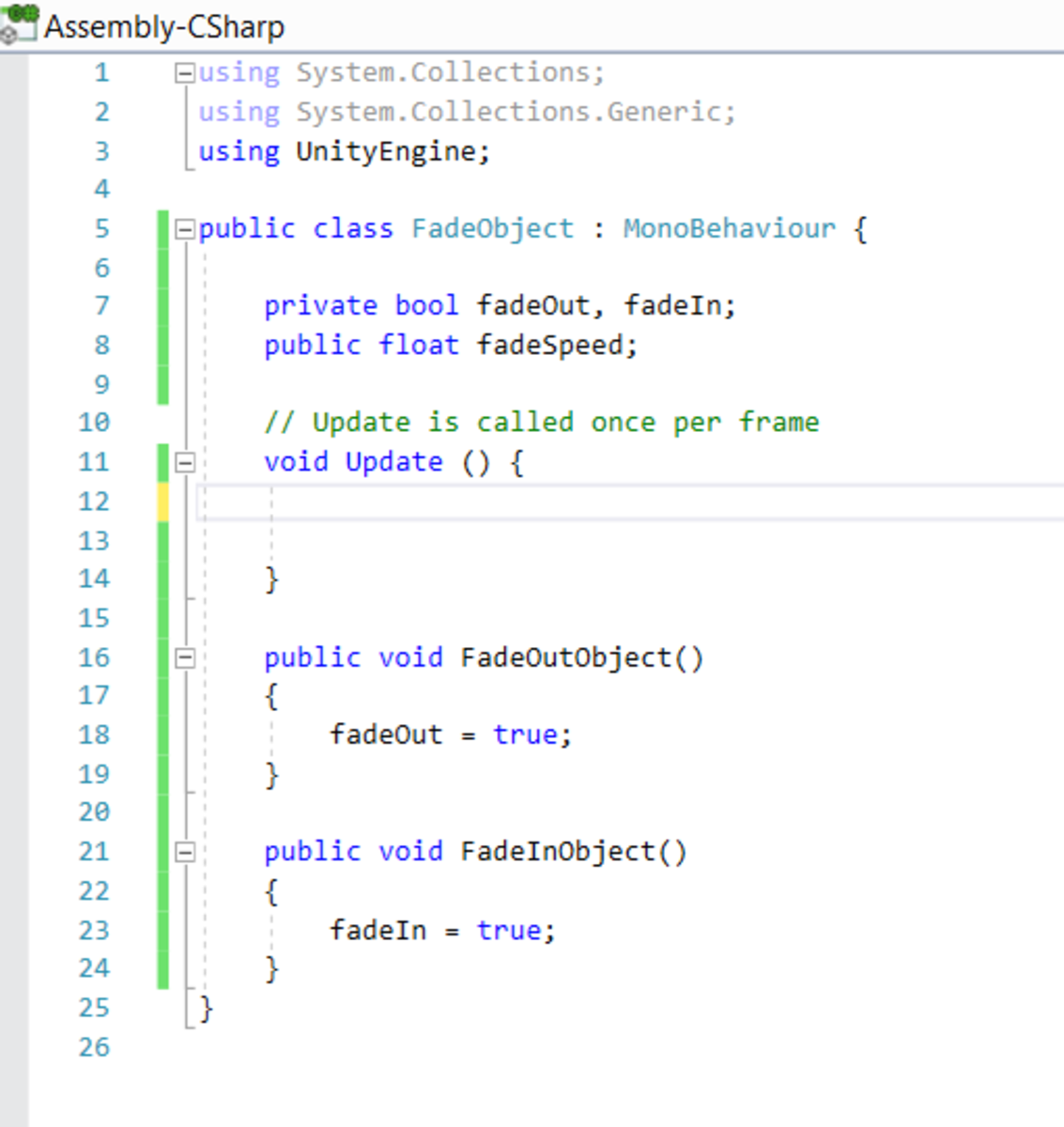The height and width of the screenshot is (1127, 1064).
Task: Click line number 10 in the margin
Action: click(94, 422)
